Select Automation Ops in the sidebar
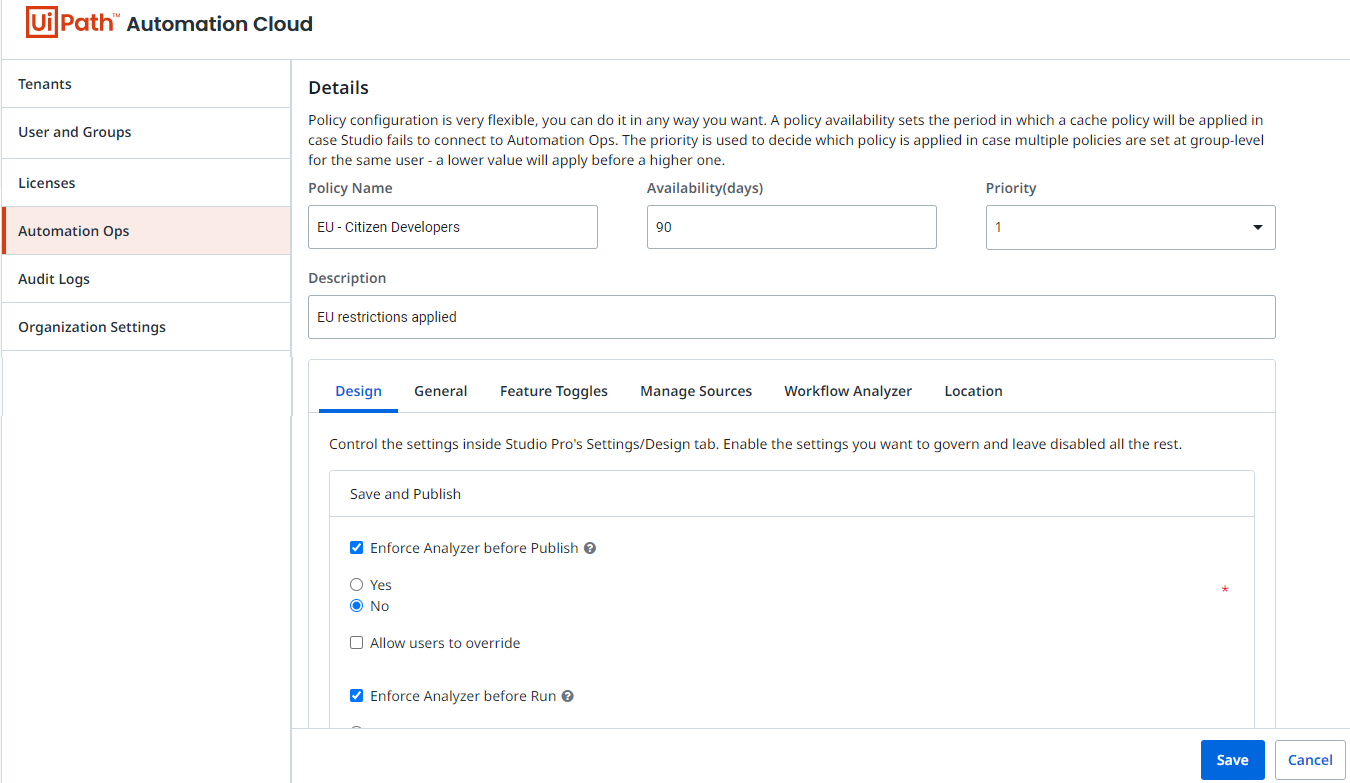Viewport: 1350px width, 783px height. [146, 231]
